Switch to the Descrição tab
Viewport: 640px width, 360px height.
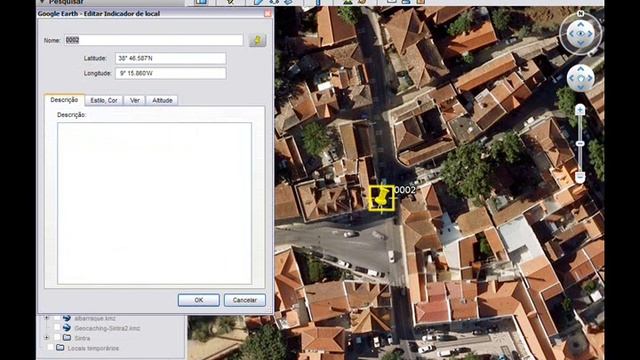(64, 100)
